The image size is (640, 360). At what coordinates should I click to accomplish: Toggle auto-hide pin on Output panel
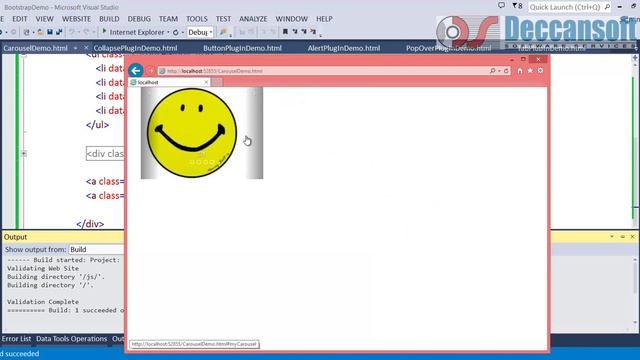pos(622,236)
